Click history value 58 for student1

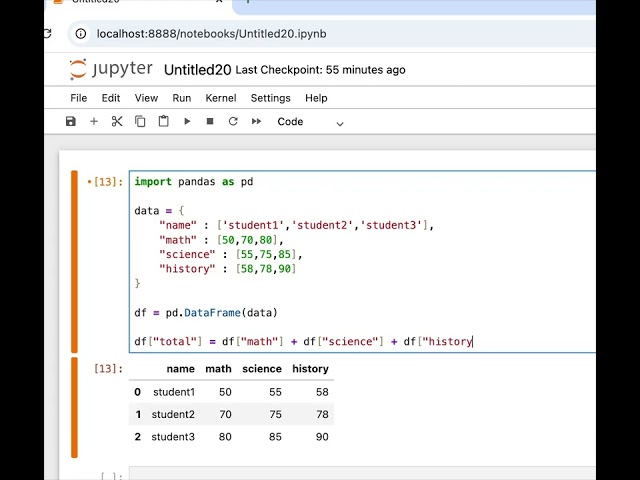(x=322, y=392)
